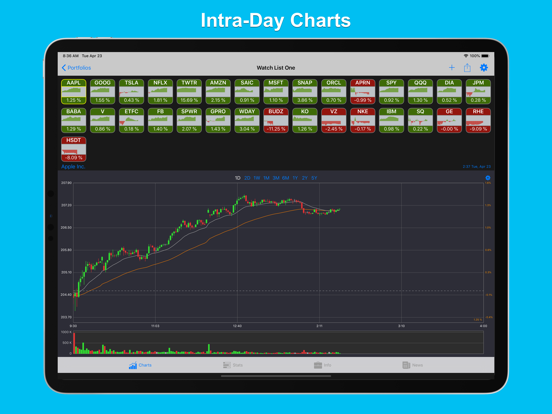Select the ETFC ticker tile
This screenshot has width=552, height=414.
(131, 120)
